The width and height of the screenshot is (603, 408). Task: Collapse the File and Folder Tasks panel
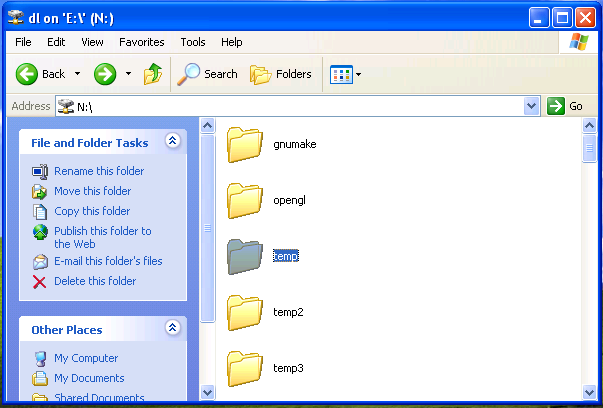[x=172, y=141]
